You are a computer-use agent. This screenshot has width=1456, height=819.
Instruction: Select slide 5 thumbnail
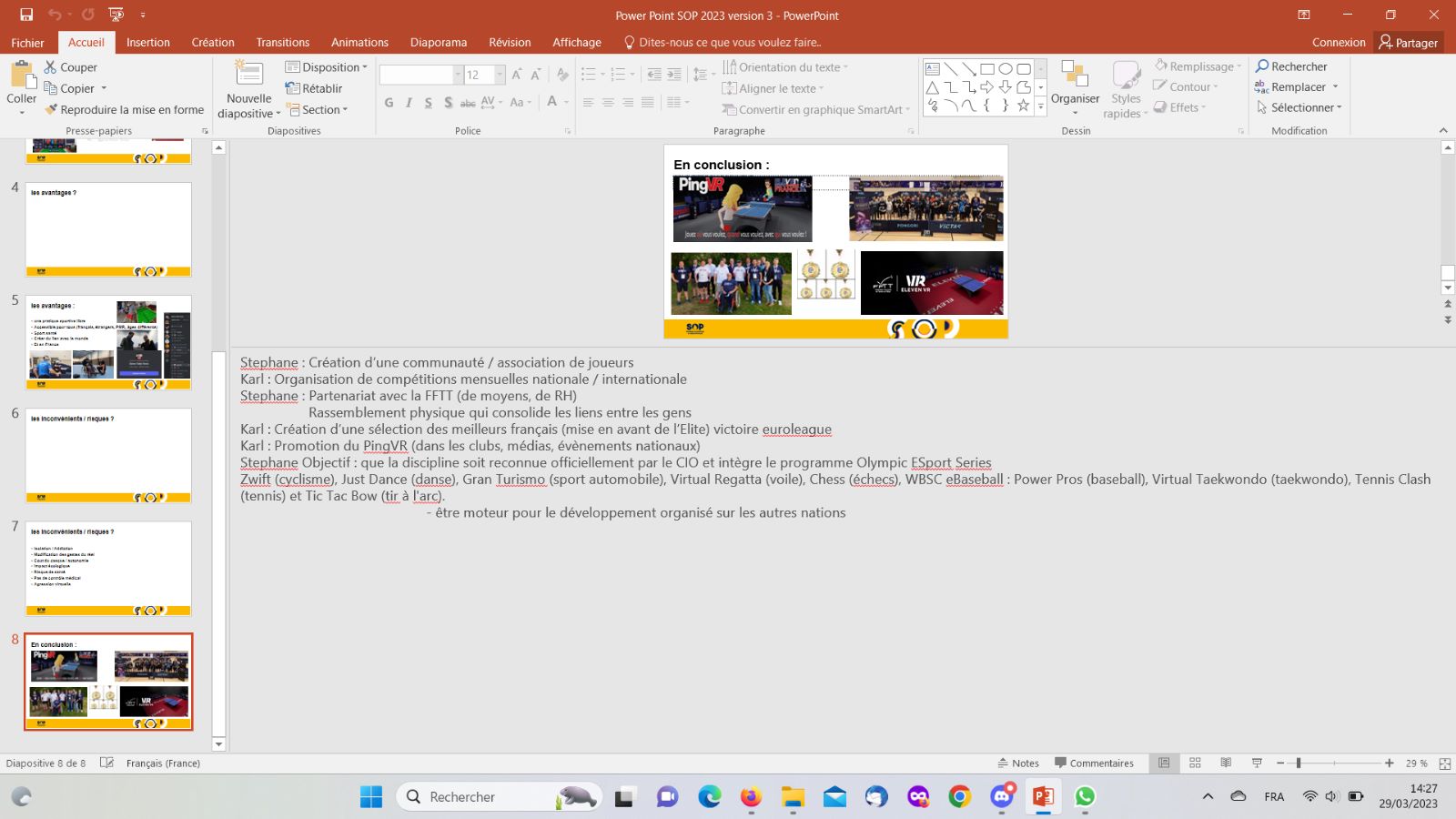tap(108, 342)
